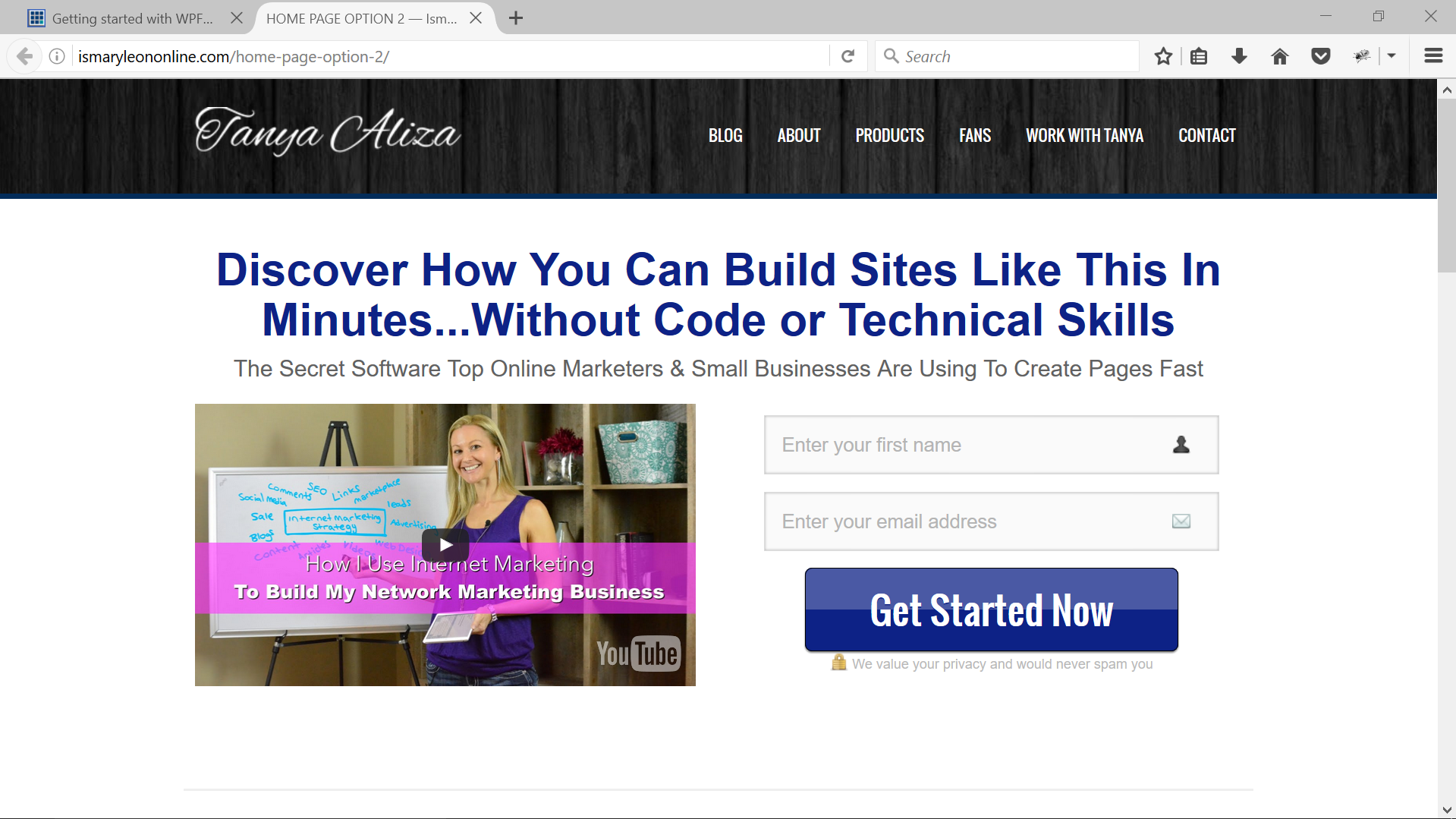Show site information icon in address bar

click(57, 56)
